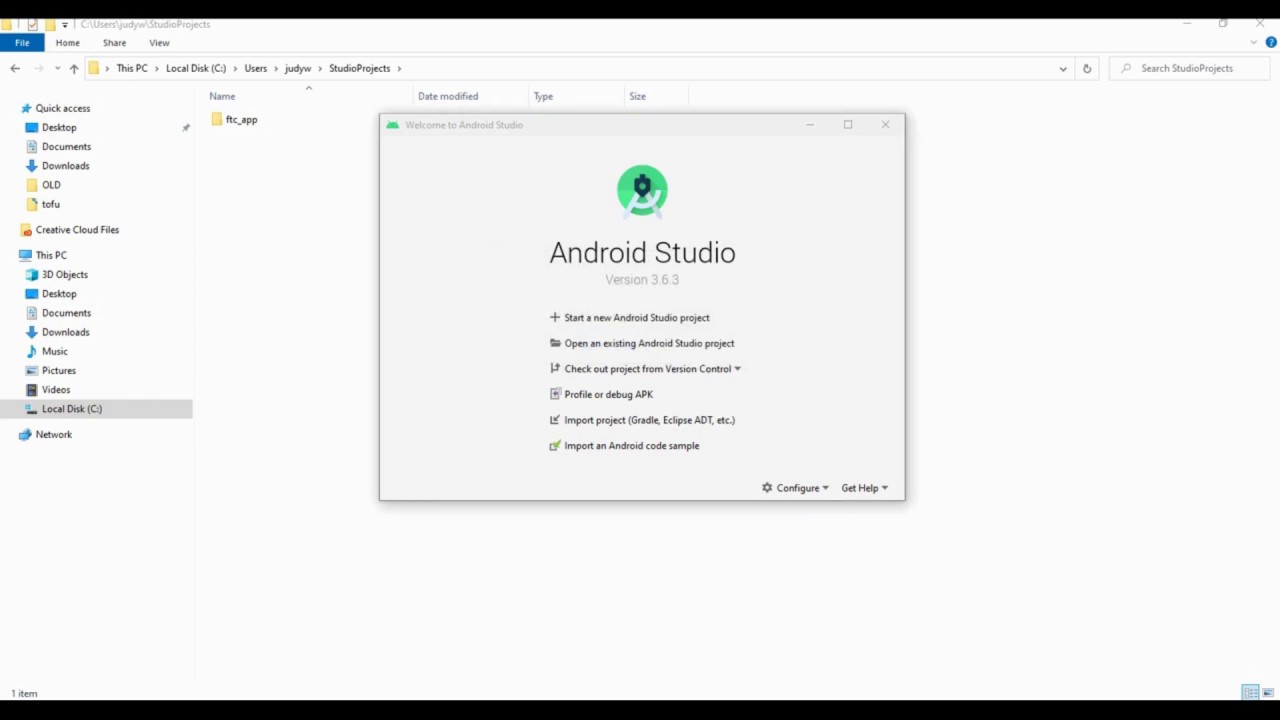Expand the ribbon using the chevron
The height and width of the screenshot is (720, 1280).
point(1254,43)
